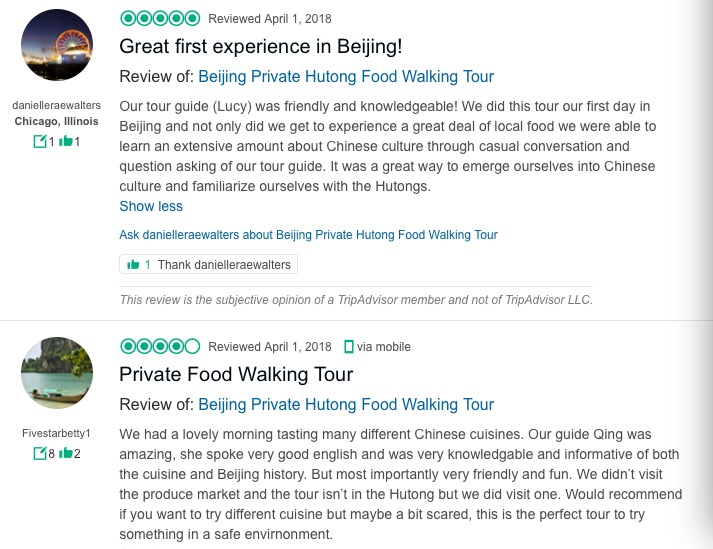Click danielleraewalters' review contributions count icon
Screen dimensions: 713x549
[x=40, y=141]
